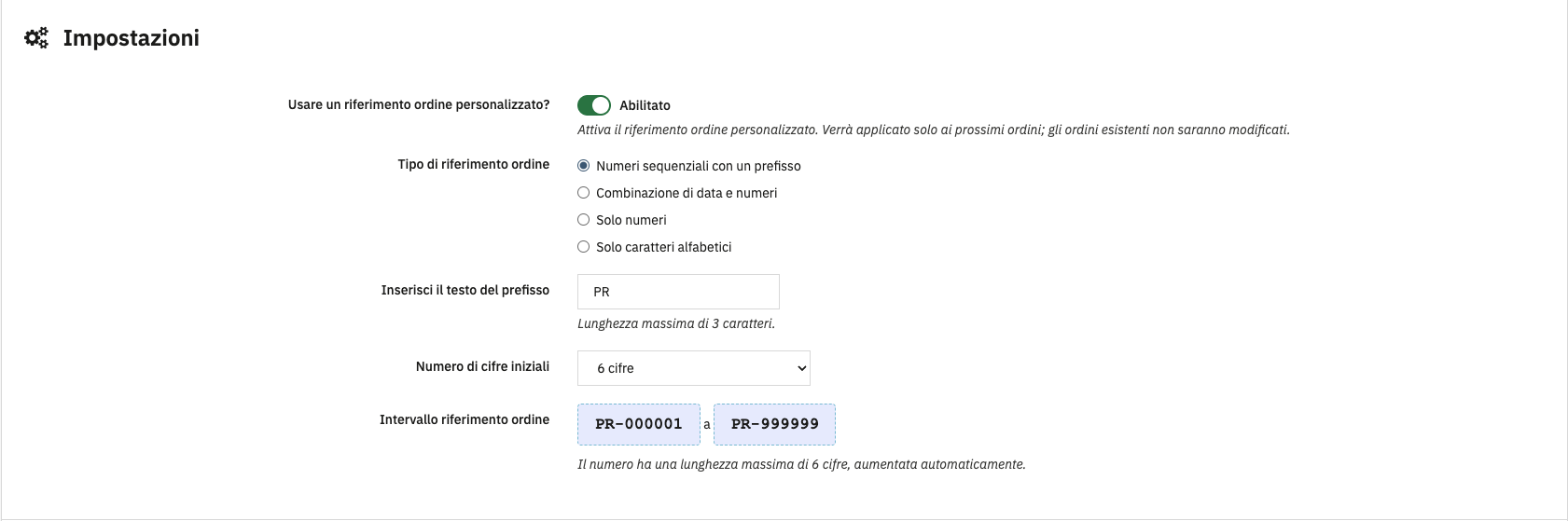Select "Numeri sequenziali con un prefisso" radio

click(584, 166)
